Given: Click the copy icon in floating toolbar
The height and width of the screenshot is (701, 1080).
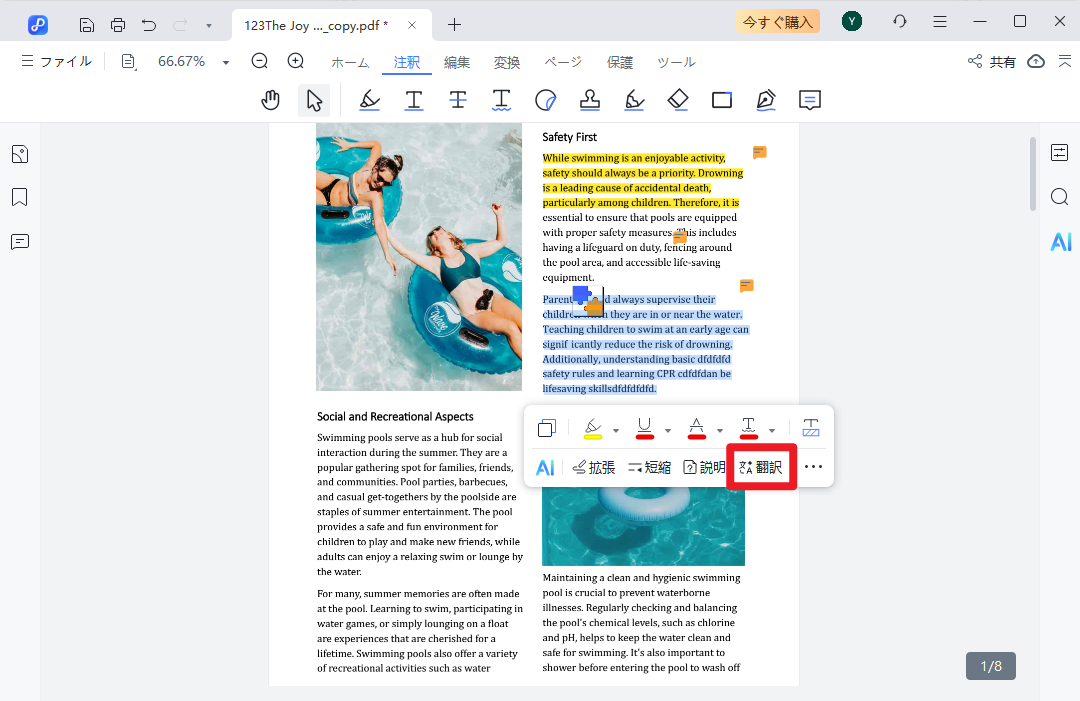Looking at the screenshot, I should (546, 429).
